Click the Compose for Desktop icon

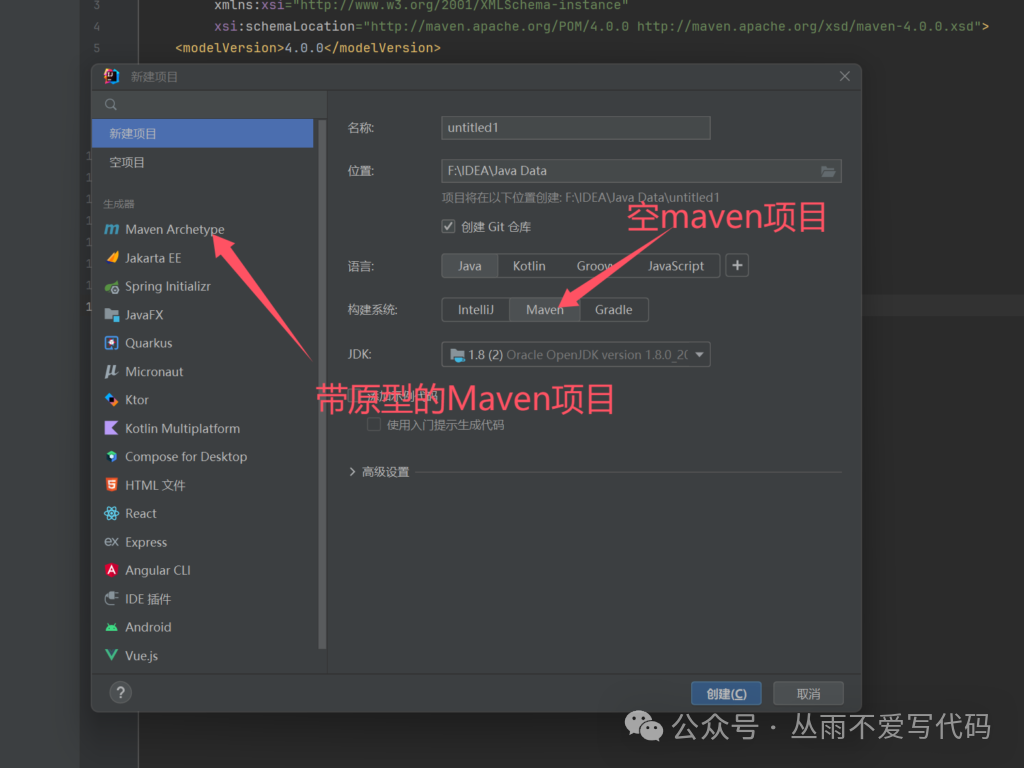(112, 456)
